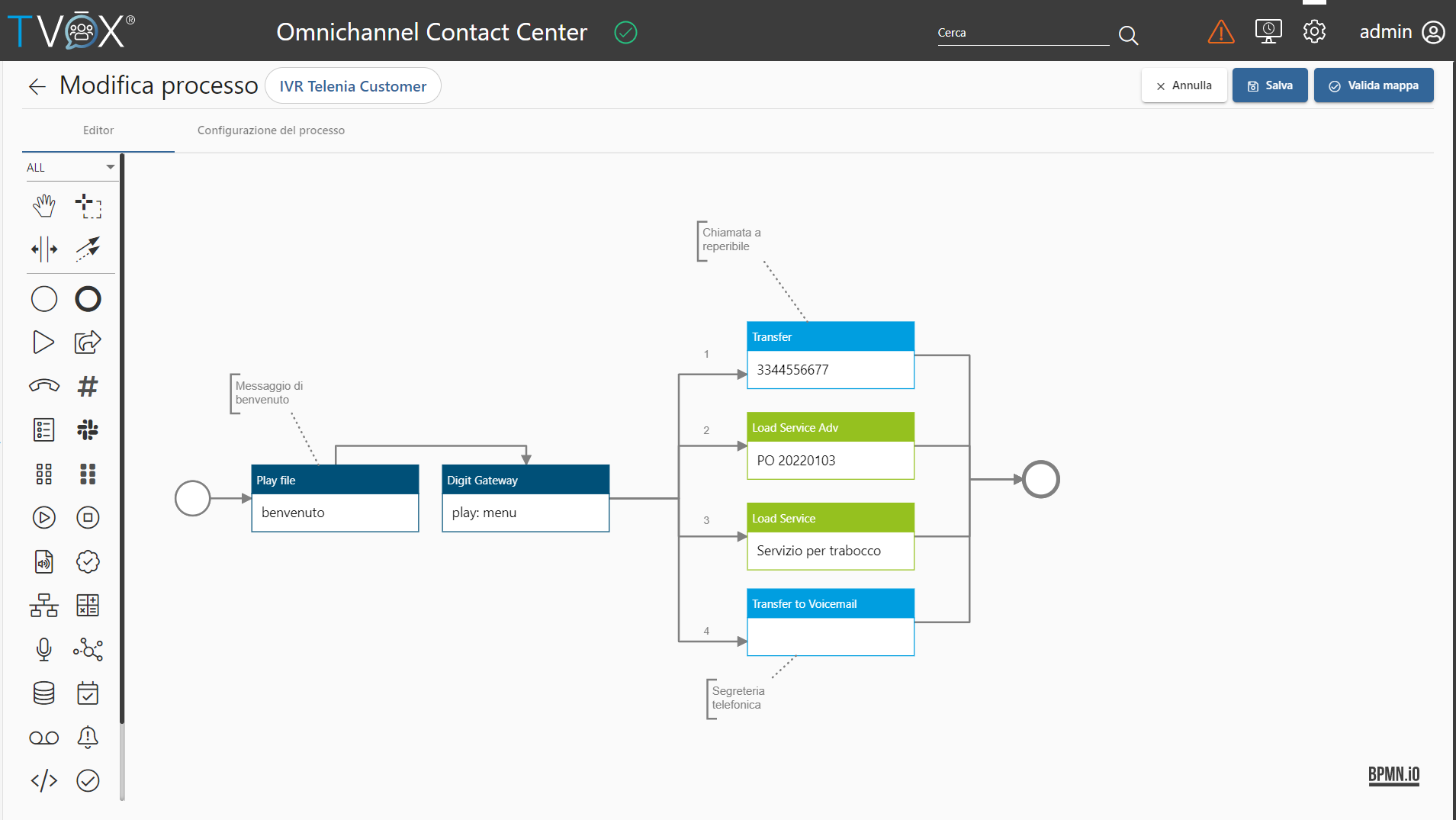Image resolution: width=1456 pixels, height=820 pixels.
Task: Choose the start event circle in palette
Action: click(44, 299)
